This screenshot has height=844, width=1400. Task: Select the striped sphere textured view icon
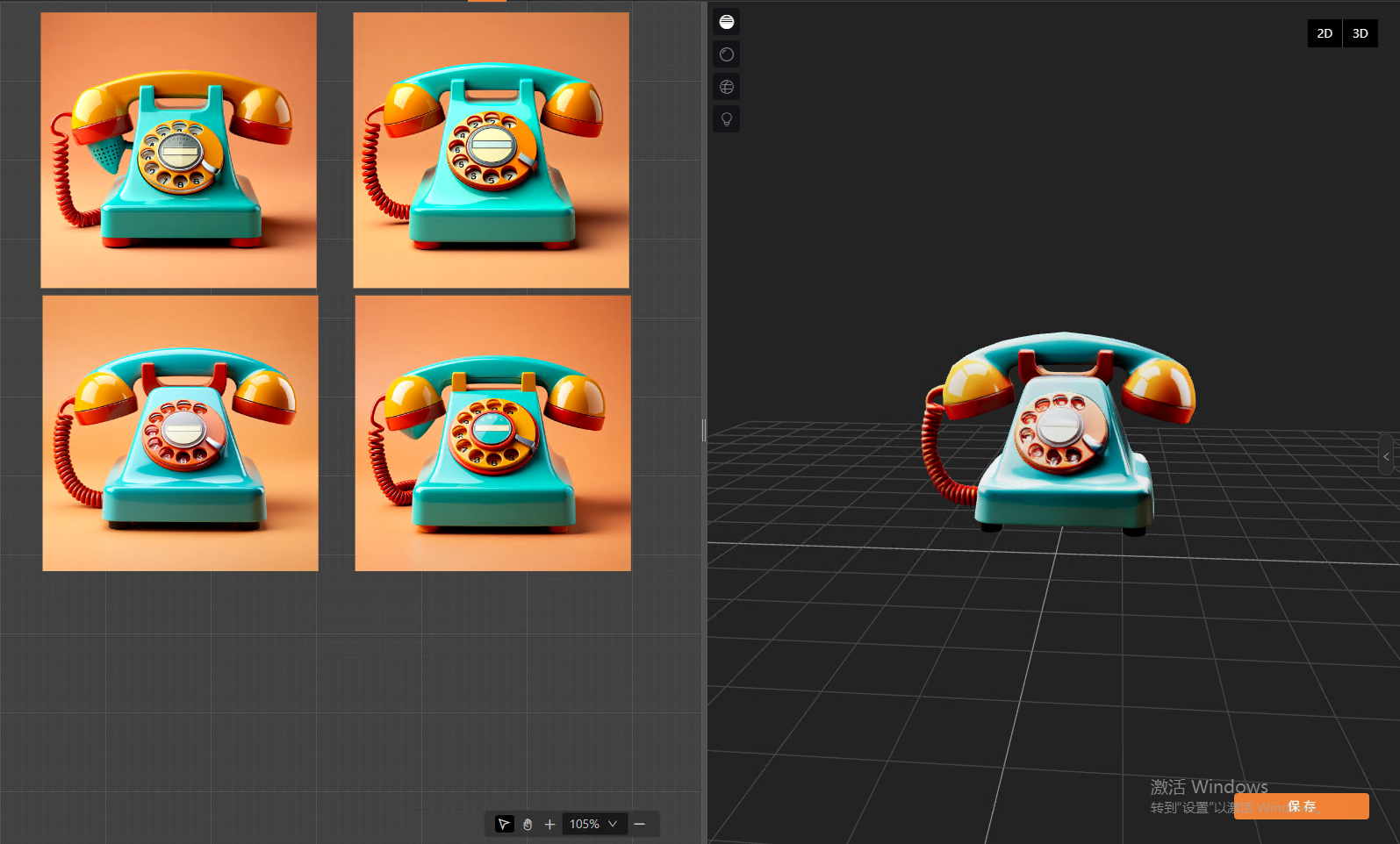(726, 22)
